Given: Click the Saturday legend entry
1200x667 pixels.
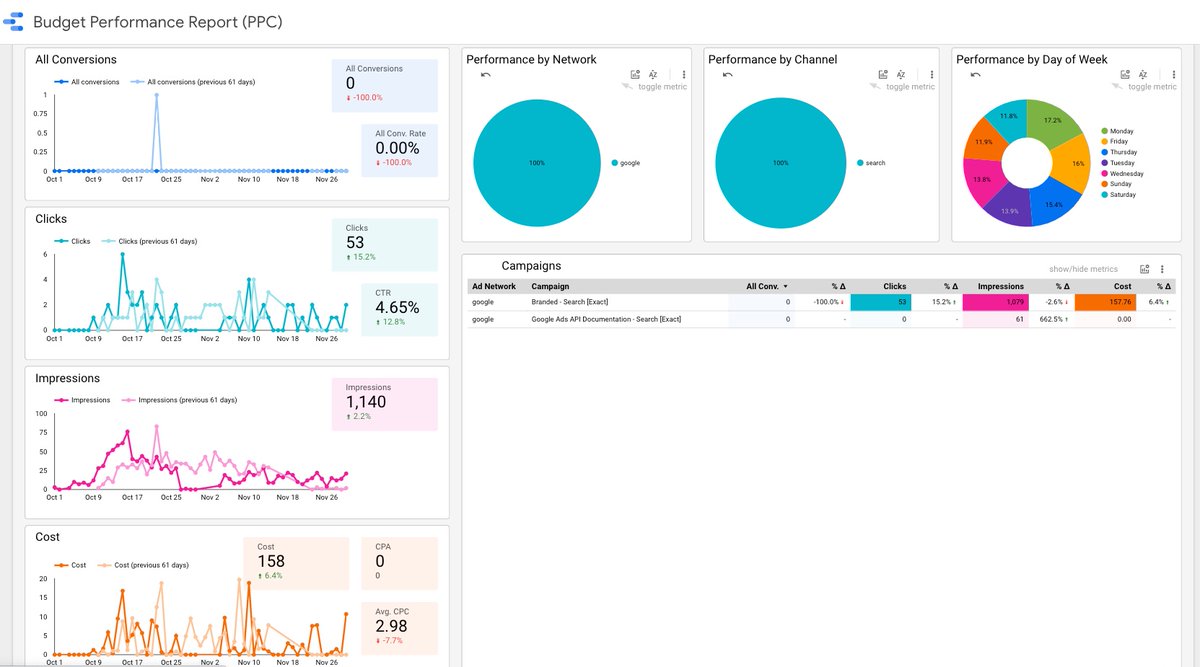Looking at the screenshot, I should coord(1118,194).
